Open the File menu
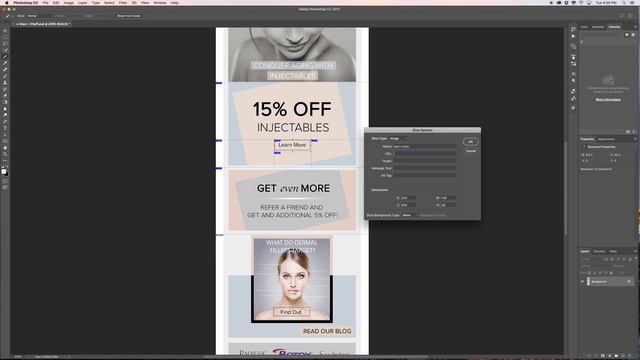The height and width of the screenshot is (360, 640). (x=46, y=3)
